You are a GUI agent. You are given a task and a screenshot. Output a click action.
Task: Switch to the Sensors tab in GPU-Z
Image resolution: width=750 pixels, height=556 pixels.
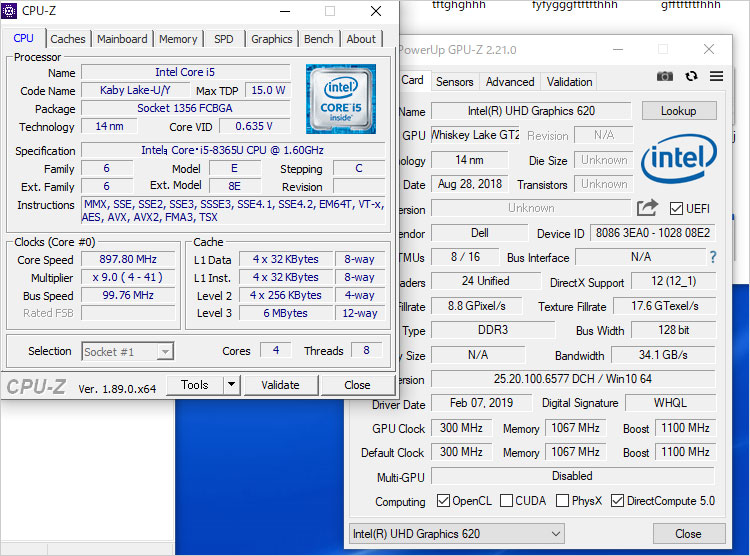454,82
